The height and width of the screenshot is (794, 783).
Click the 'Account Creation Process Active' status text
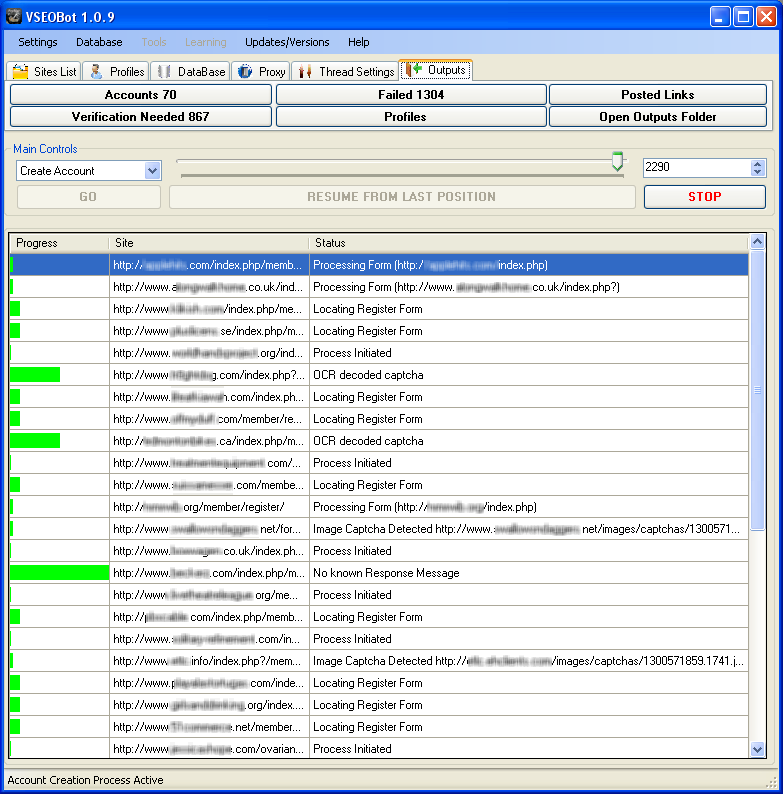point(85,780)
